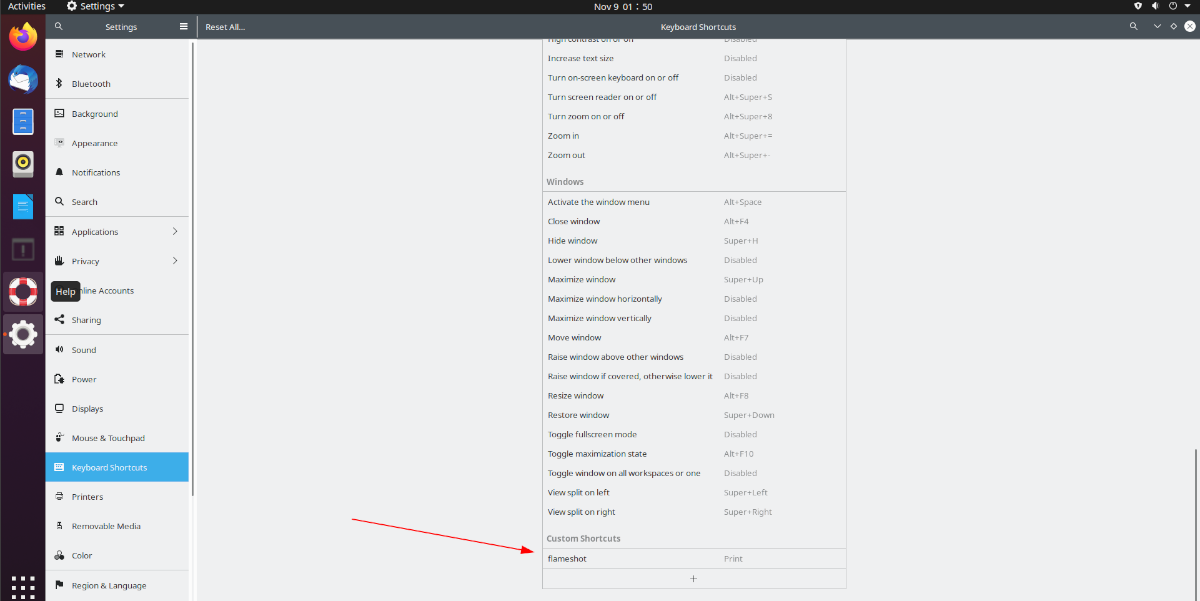This screenshot has height=601, width=1200.
Task: Click the Reset All button
Action: pyautogui.click(x=225, y=27)
